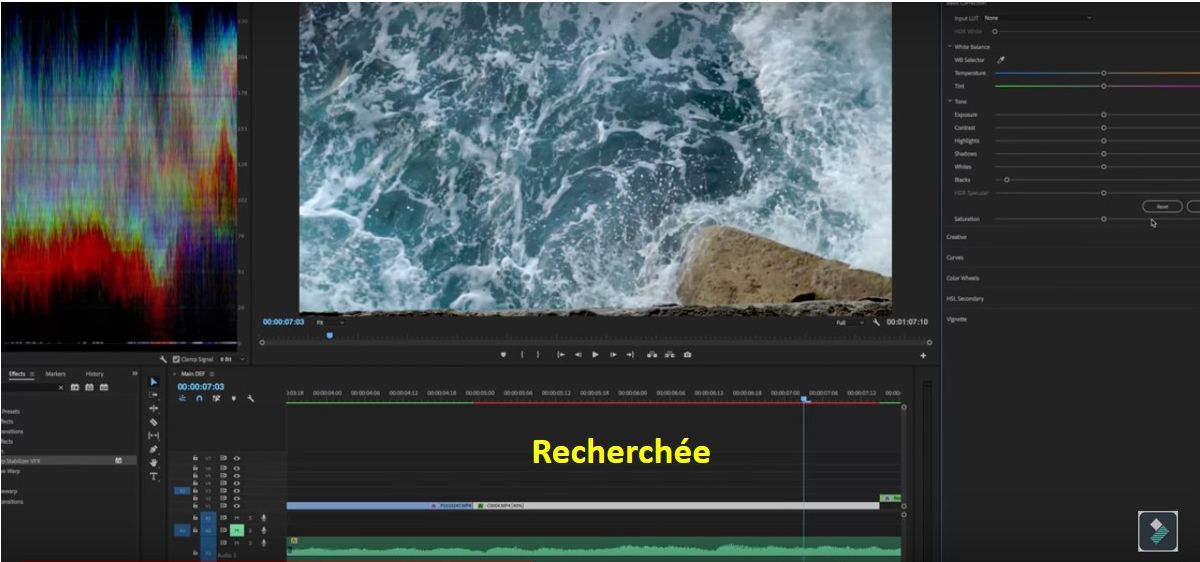Select the Ripple Edit tool

click(154, 409)
